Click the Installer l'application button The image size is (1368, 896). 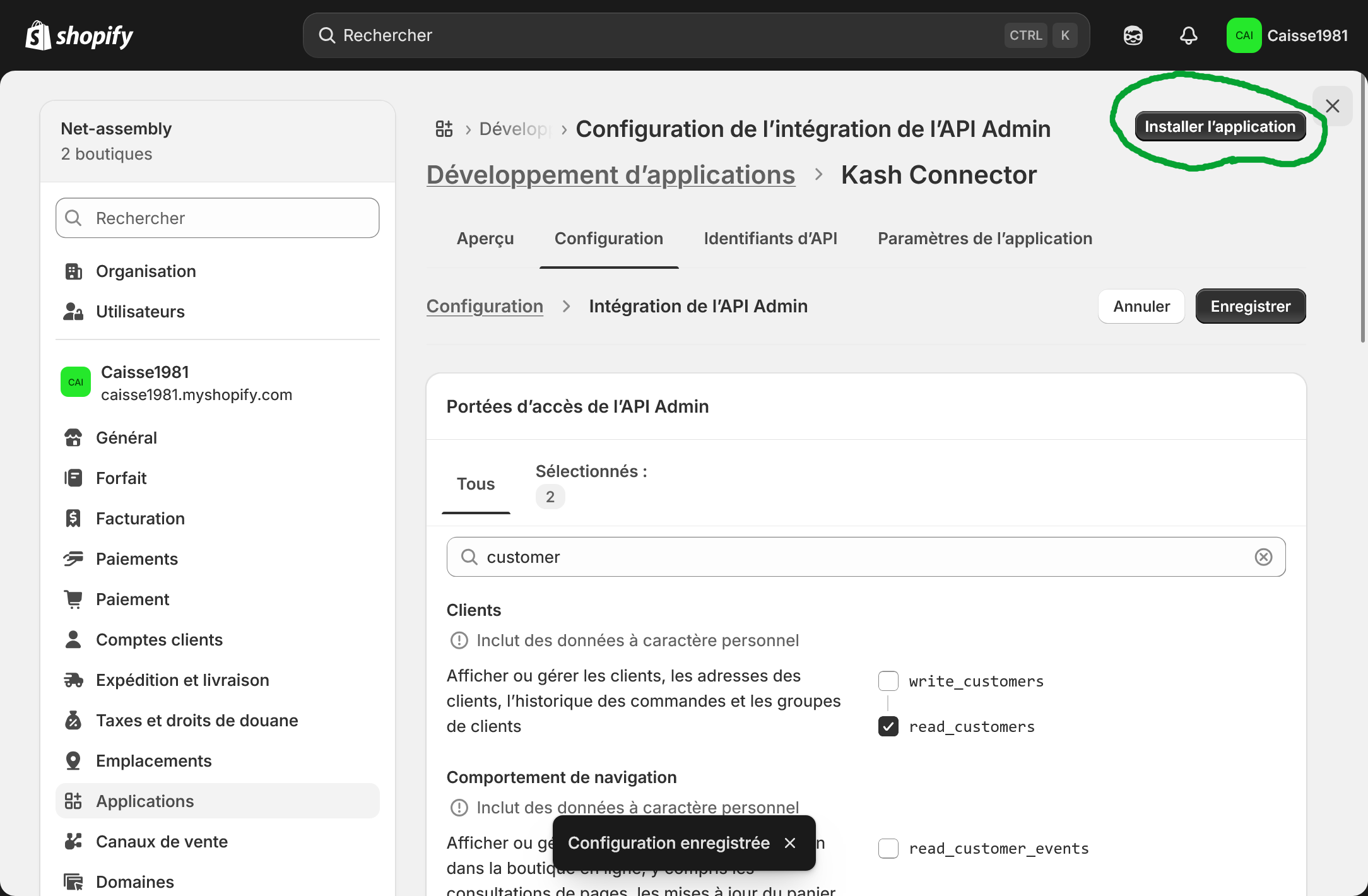click(x=1220, y=127)
